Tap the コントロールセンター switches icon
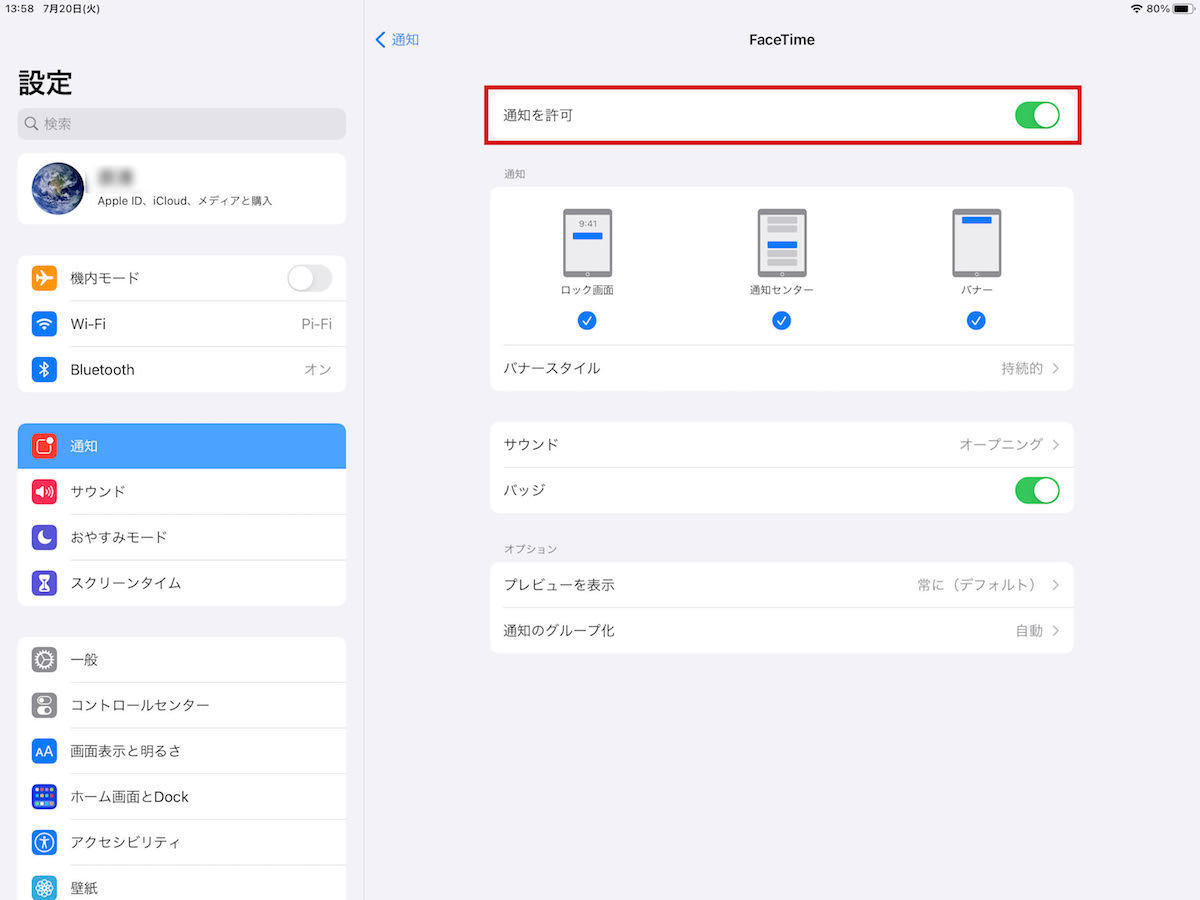 tap(44, 705)
